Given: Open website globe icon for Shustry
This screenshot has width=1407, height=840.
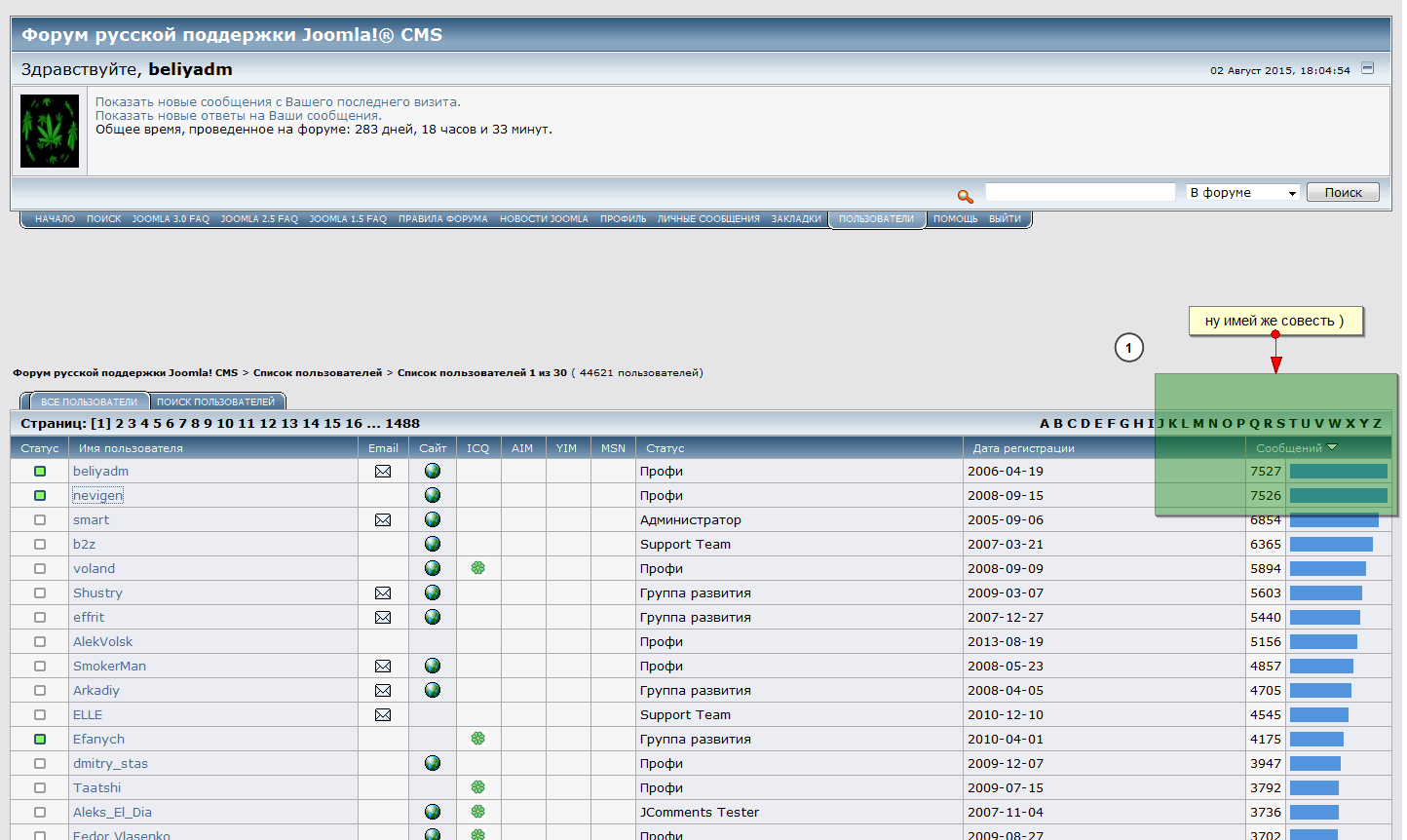Looking at the screenshot, I should coord(433,592).
